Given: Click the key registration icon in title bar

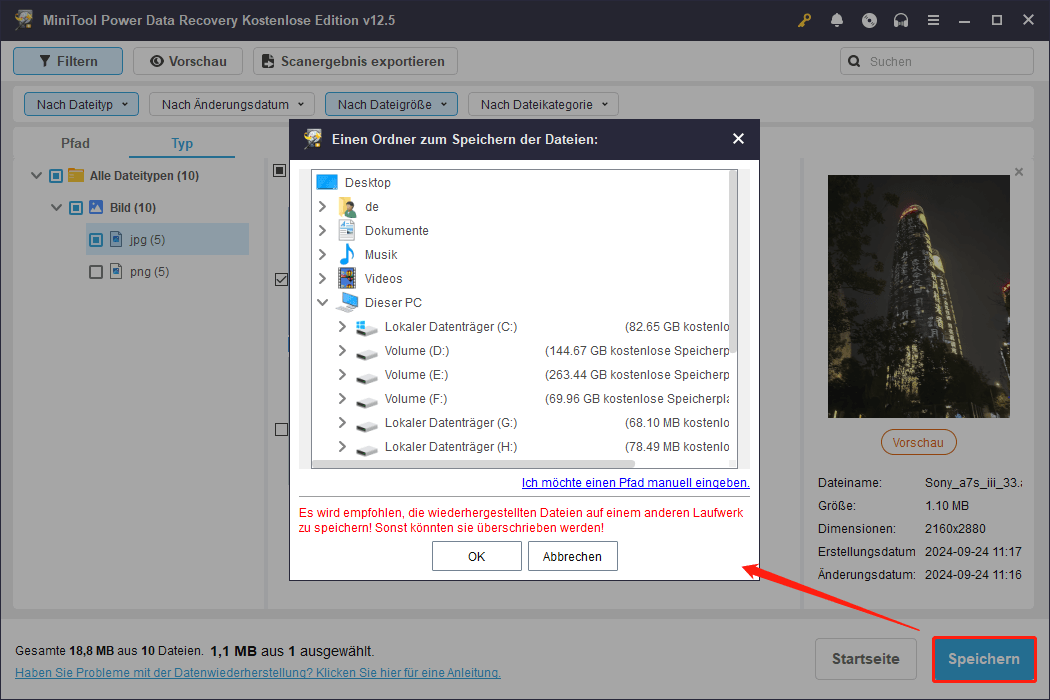Looking at the screenshot, I should click(x=804, y=20).
